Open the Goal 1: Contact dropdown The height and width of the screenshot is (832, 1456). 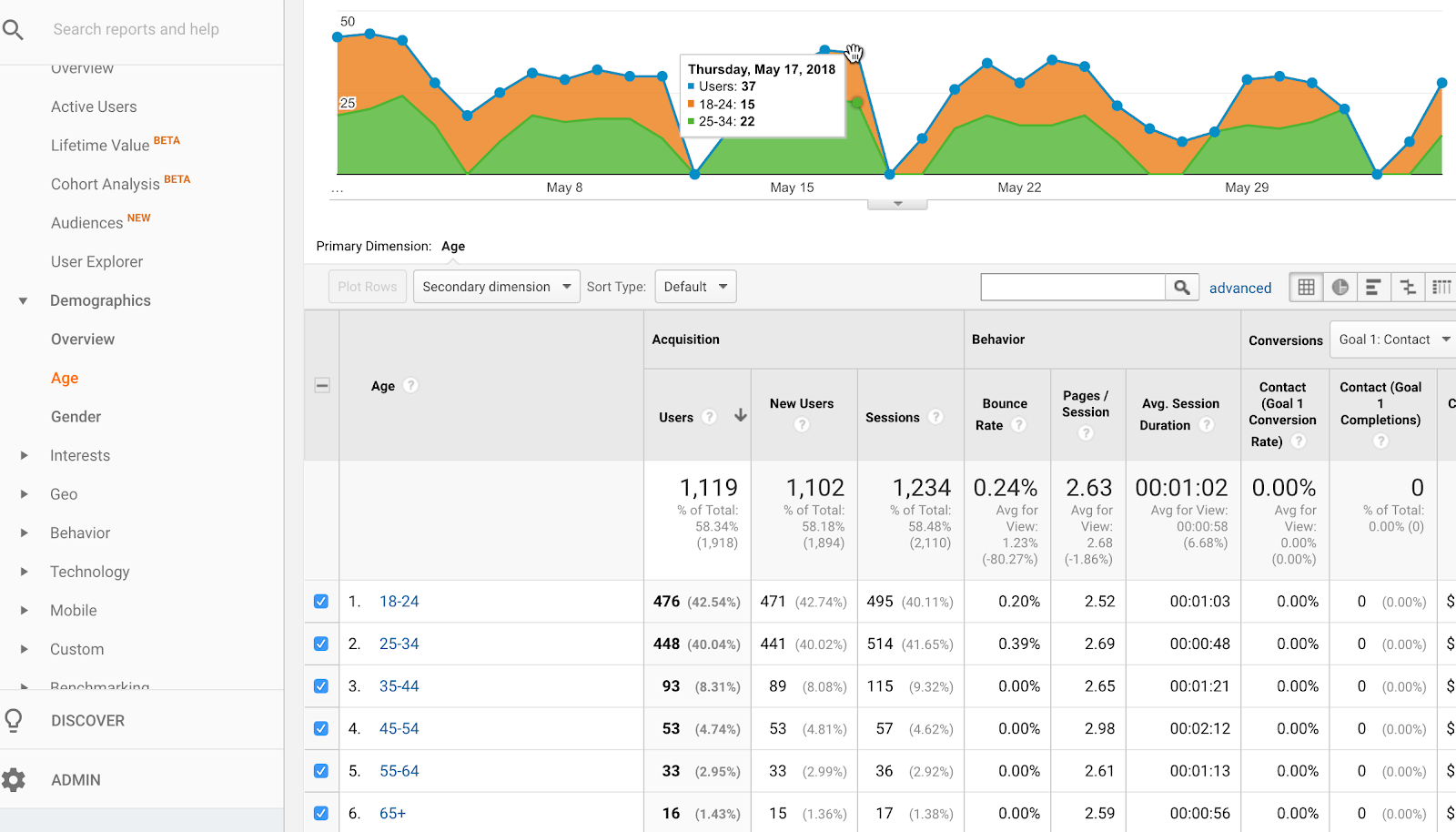pos(1394,340)
